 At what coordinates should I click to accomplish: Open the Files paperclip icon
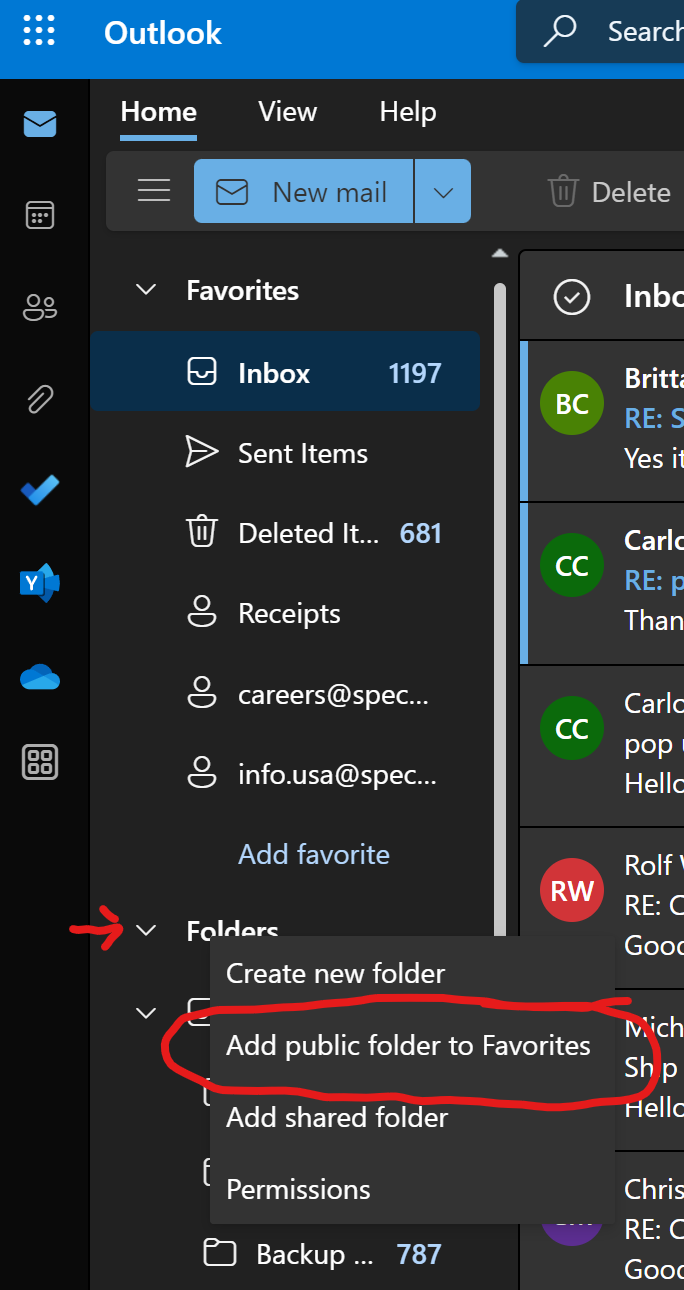tap(40, 399)
